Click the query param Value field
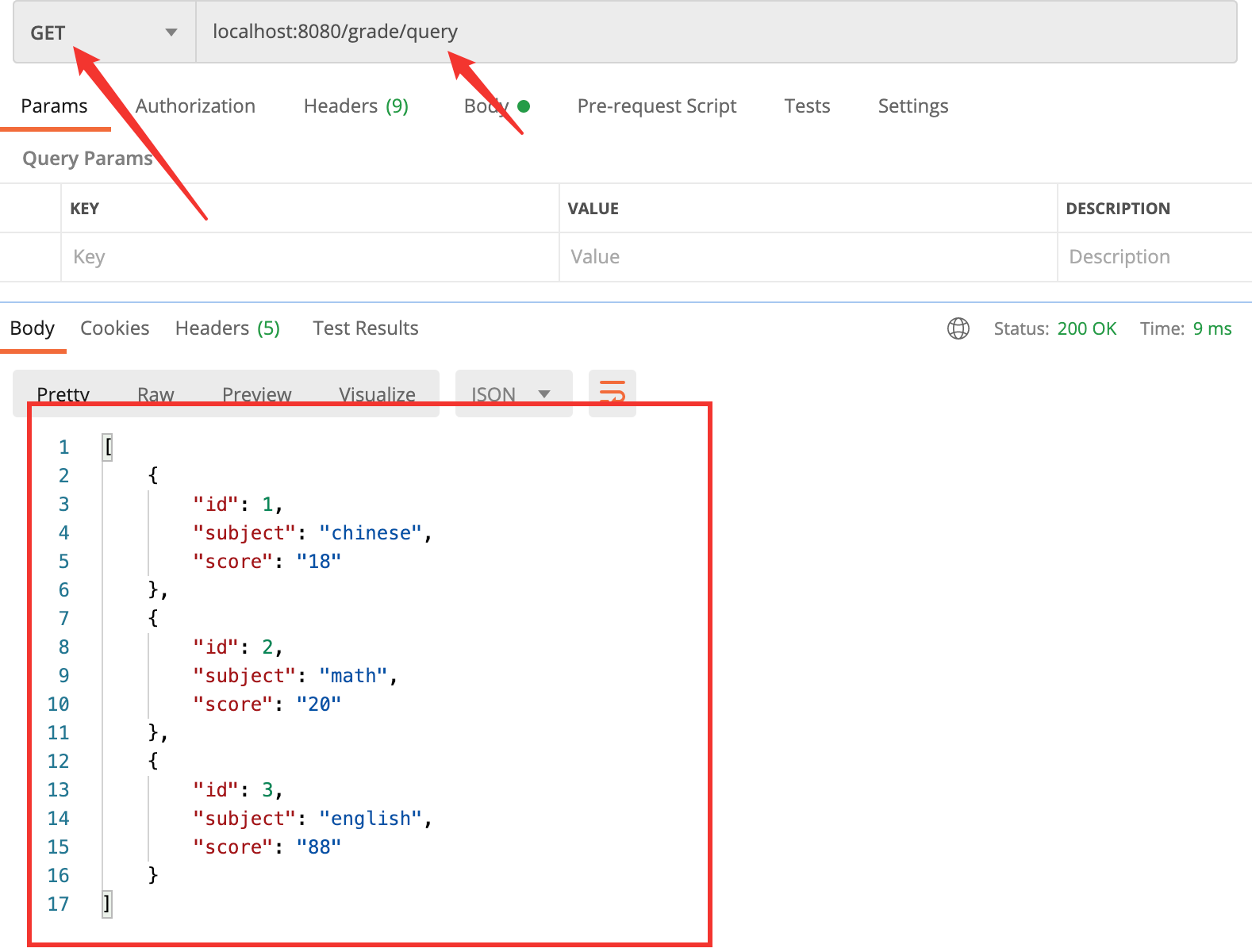 (x=807, y=257)
